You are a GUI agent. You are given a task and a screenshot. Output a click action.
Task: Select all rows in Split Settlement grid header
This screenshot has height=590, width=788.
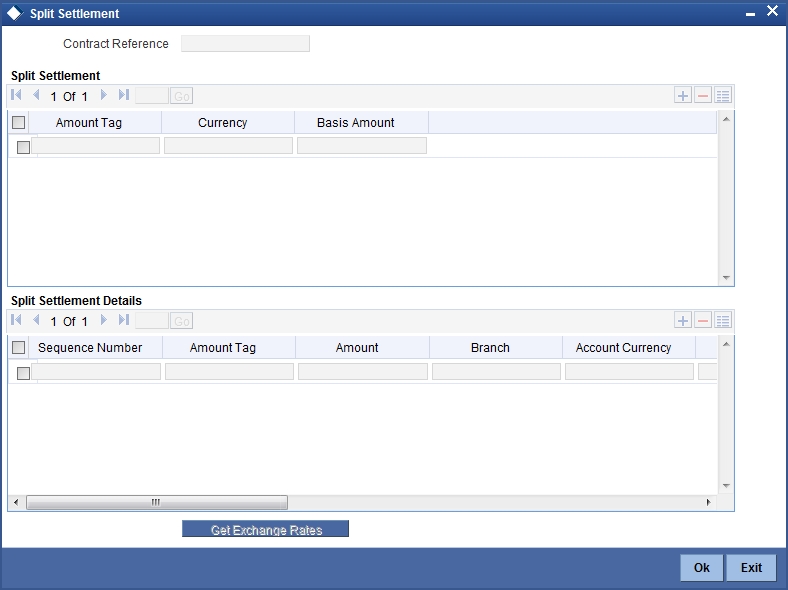pyautogui.click(x=19, y=123)
